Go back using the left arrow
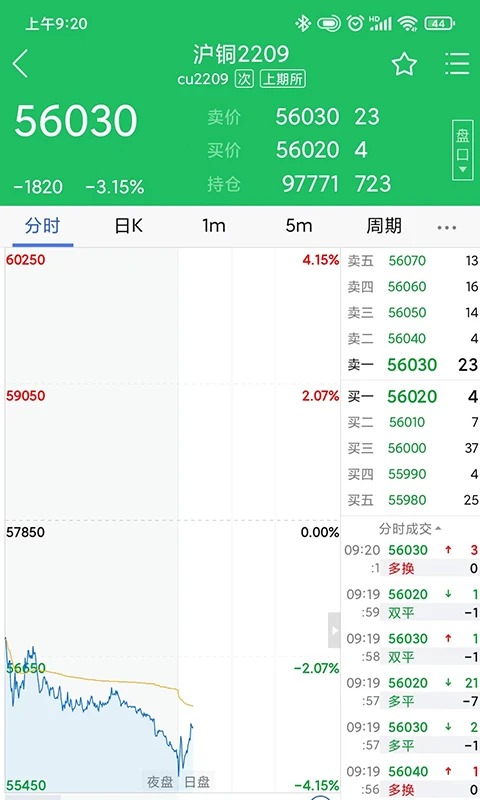This screenshot has width=480, height=800. tap(20, 64)
